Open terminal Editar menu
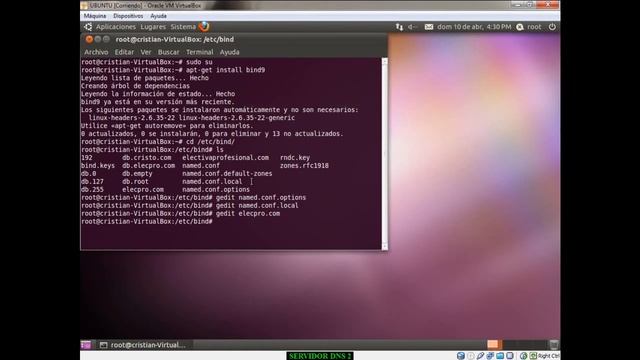 tap(124, 52)
